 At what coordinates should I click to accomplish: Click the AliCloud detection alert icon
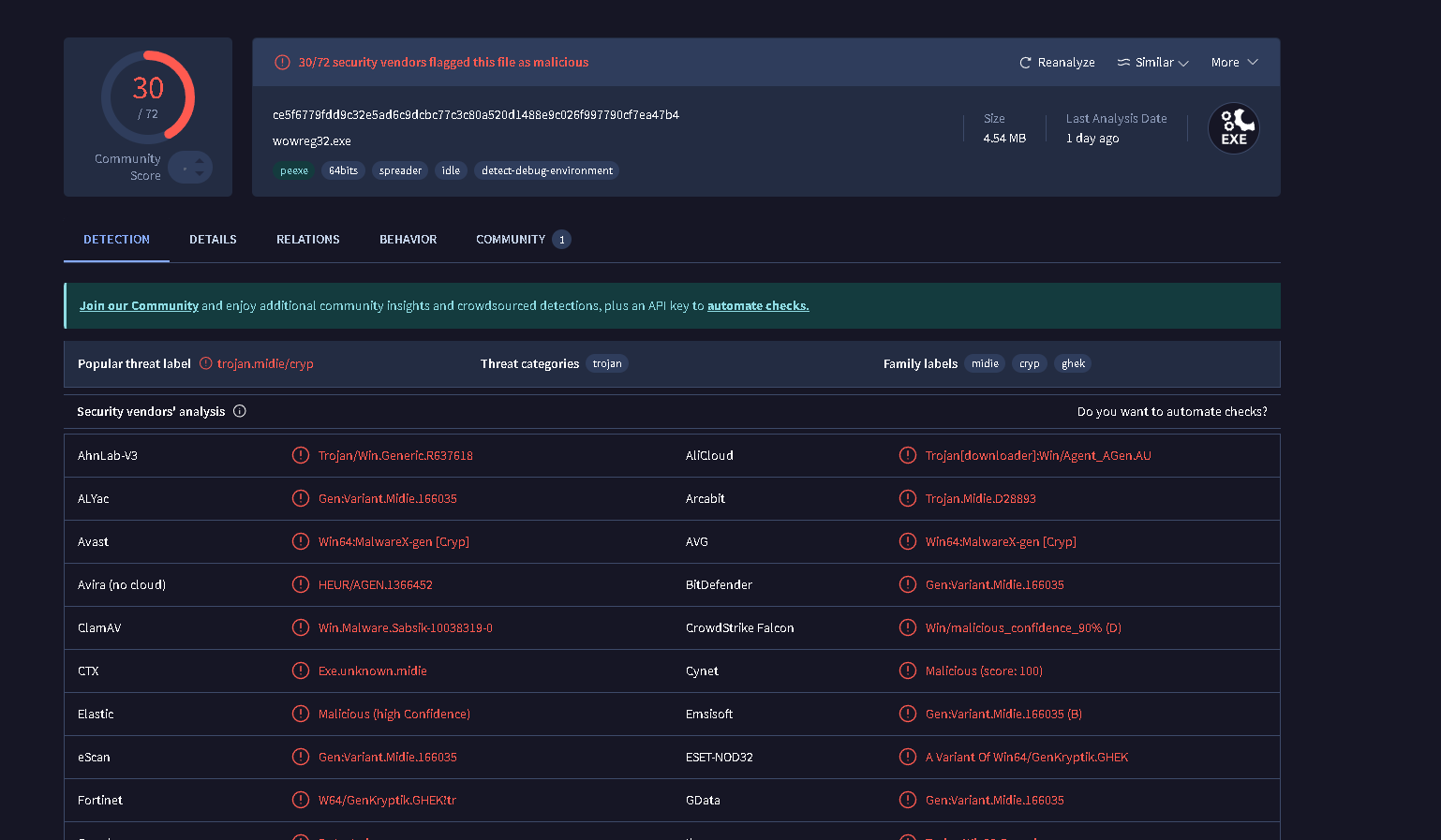[x=908, y=455]
